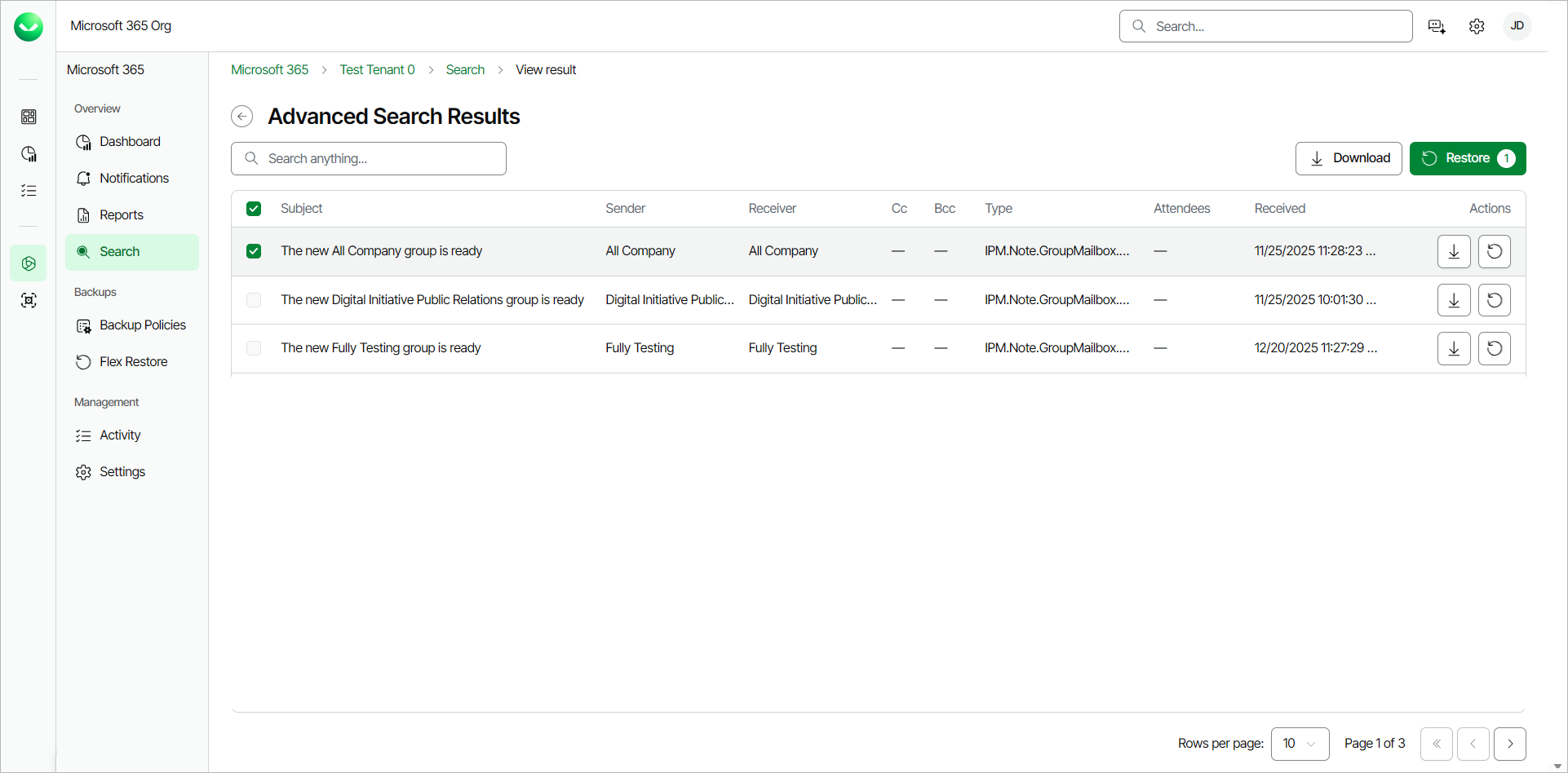Viewport: 1568px width, 773px height.
Task: Click the Search anything field
Action: (369, 158)
